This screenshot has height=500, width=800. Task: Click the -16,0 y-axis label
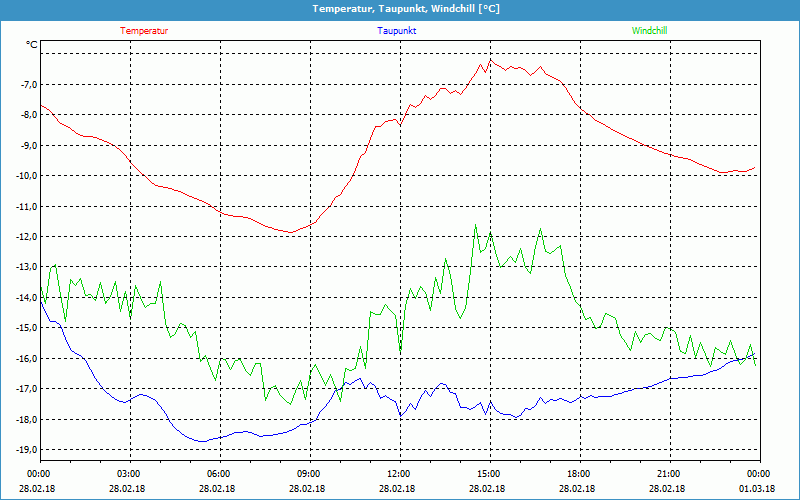[26, 358]
